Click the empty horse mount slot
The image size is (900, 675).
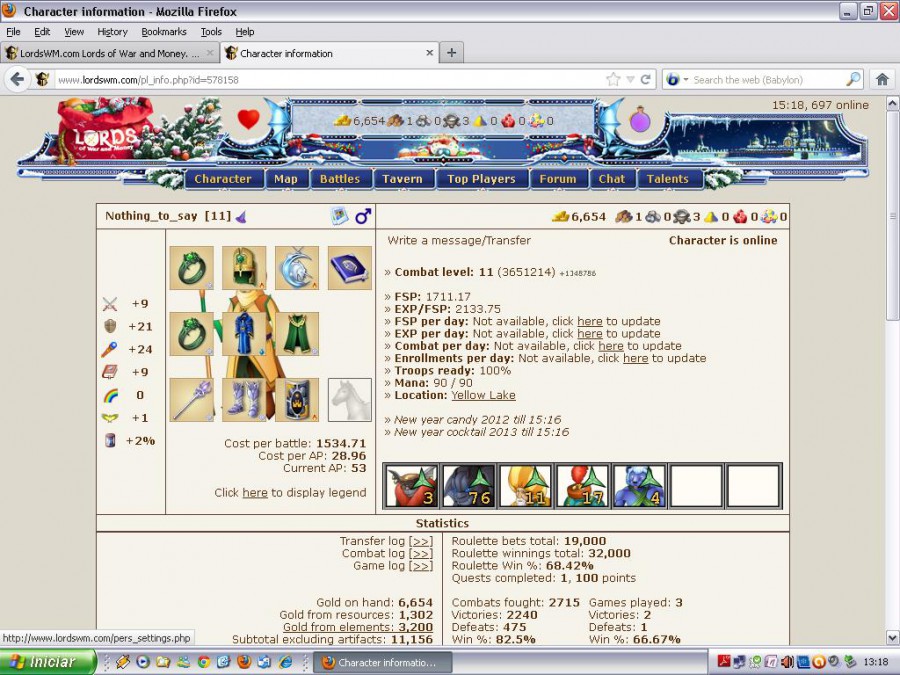click(x=350, y=400)
